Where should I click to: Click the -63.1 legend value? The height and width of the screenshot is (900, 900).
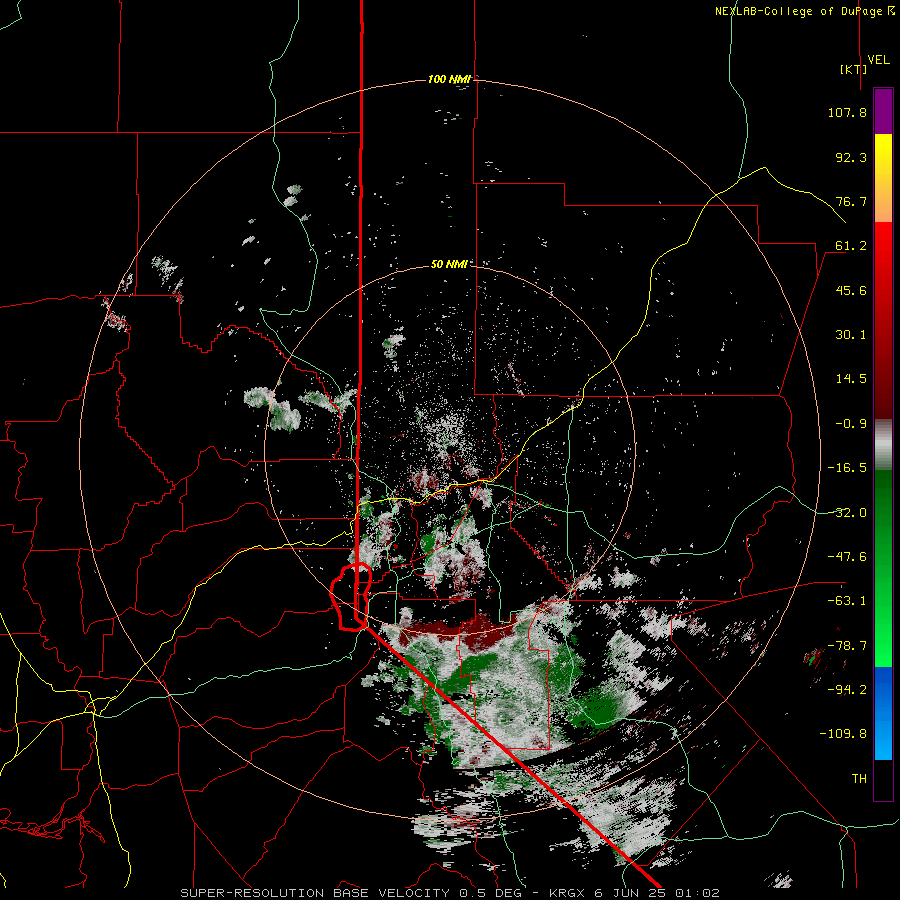click(847, 601)
